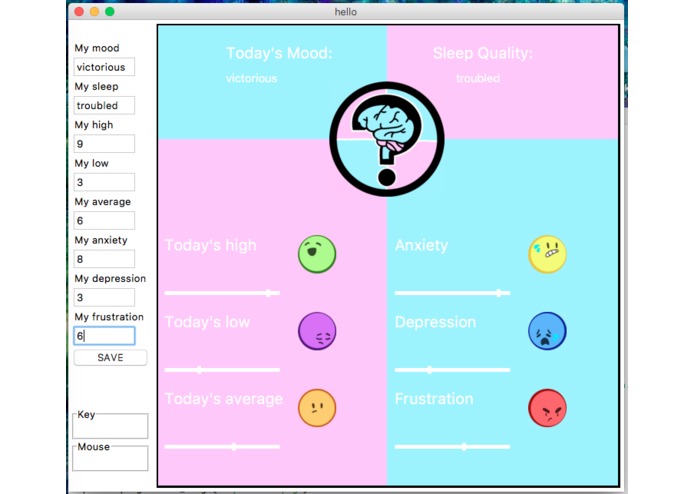The image size is (695, 494).
Task: Focus the My high input field
Action: 104,144
